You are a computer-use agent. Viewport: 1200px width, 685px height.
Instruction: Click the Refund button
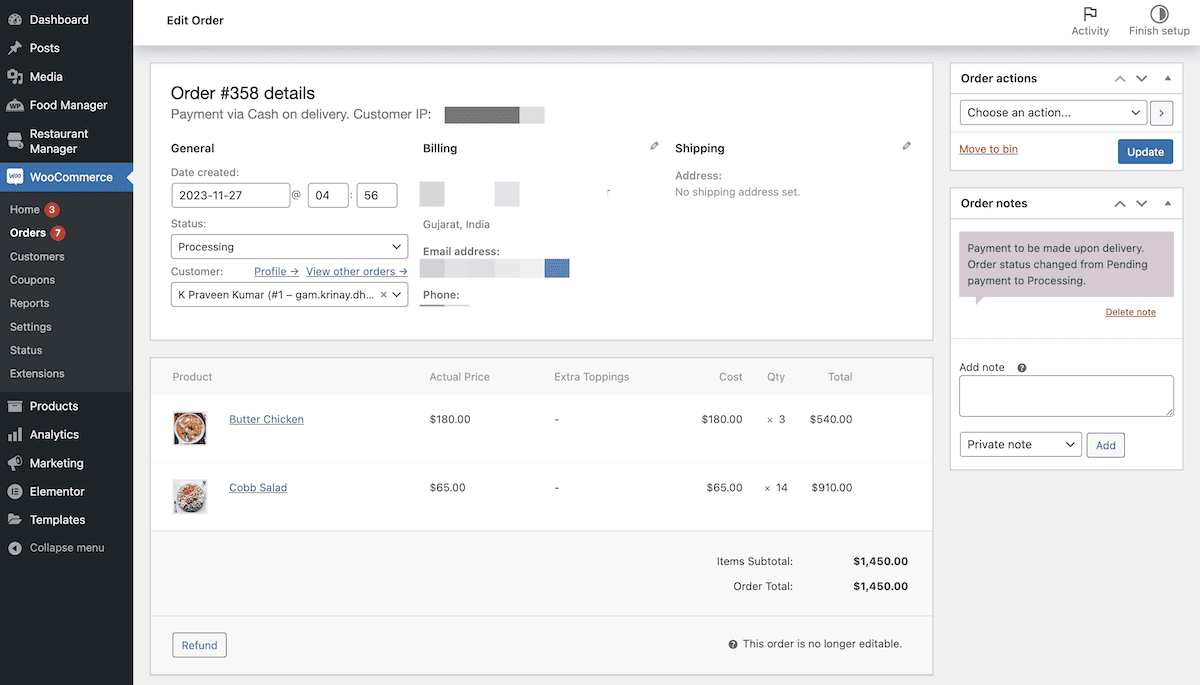tap(199, 645)
